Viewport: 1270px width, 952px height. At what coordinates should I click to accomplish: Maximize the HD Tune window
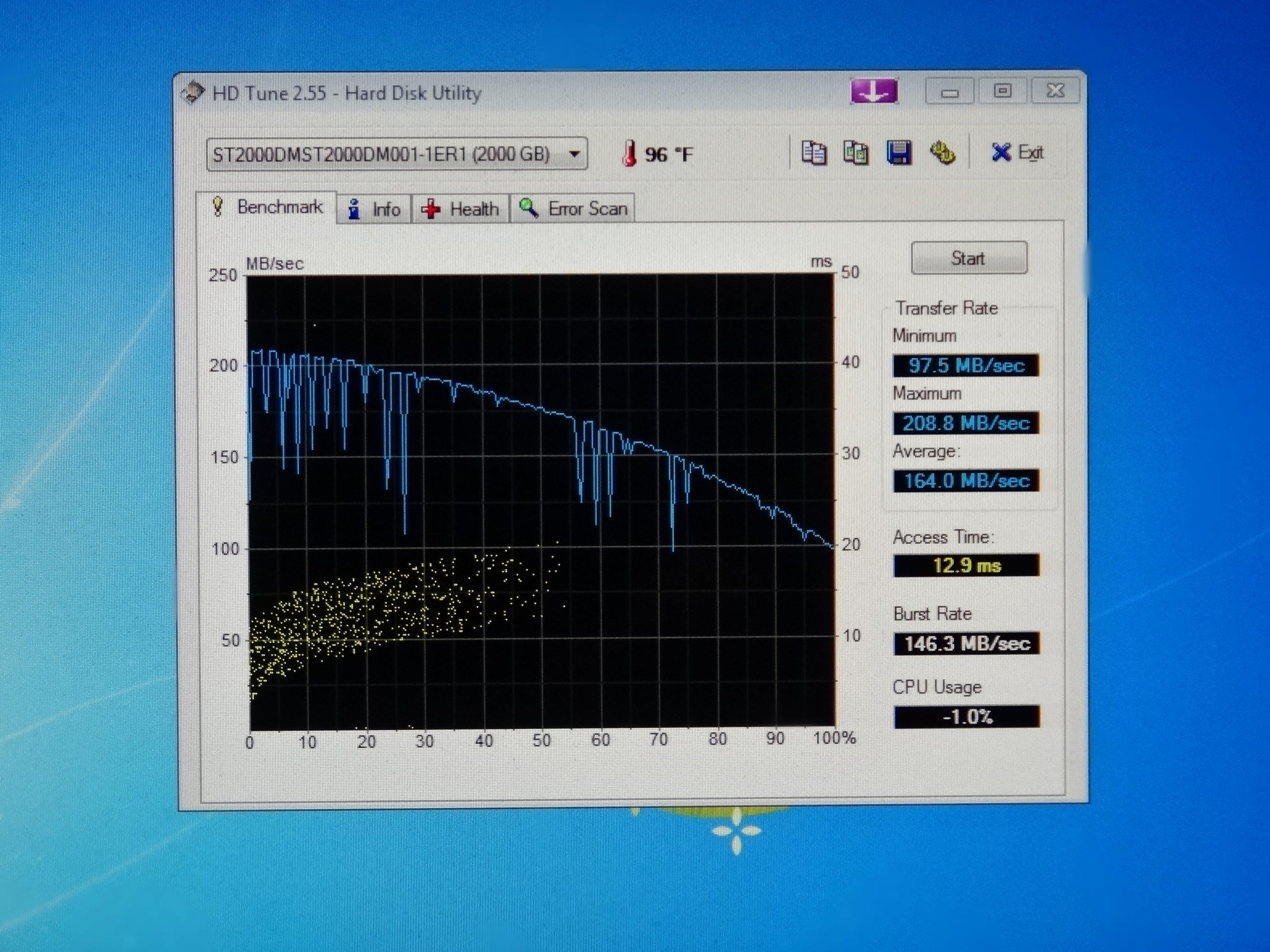pos(1002,91)
